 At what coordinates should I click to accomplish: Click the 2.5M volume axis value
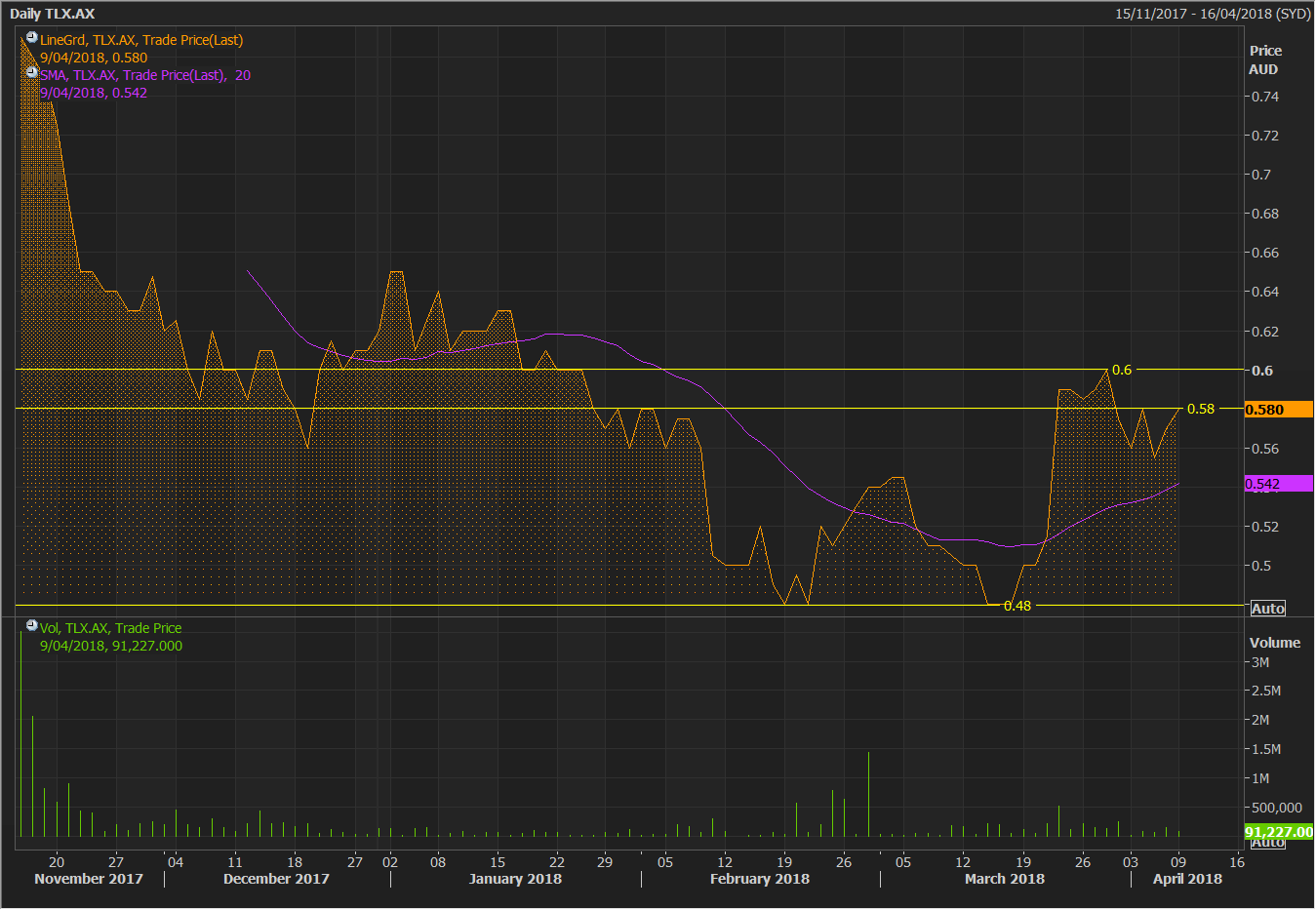coord(1266,691)
